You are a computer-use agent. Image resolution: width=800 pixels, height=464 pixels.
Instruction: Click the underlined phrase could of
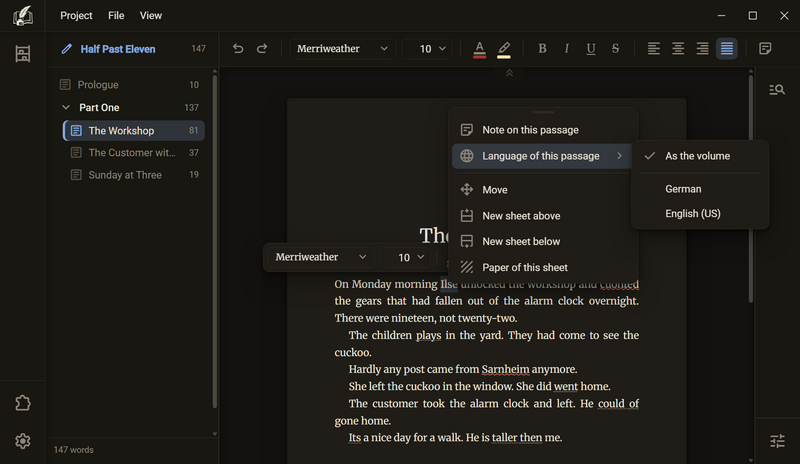pos(618,404)
